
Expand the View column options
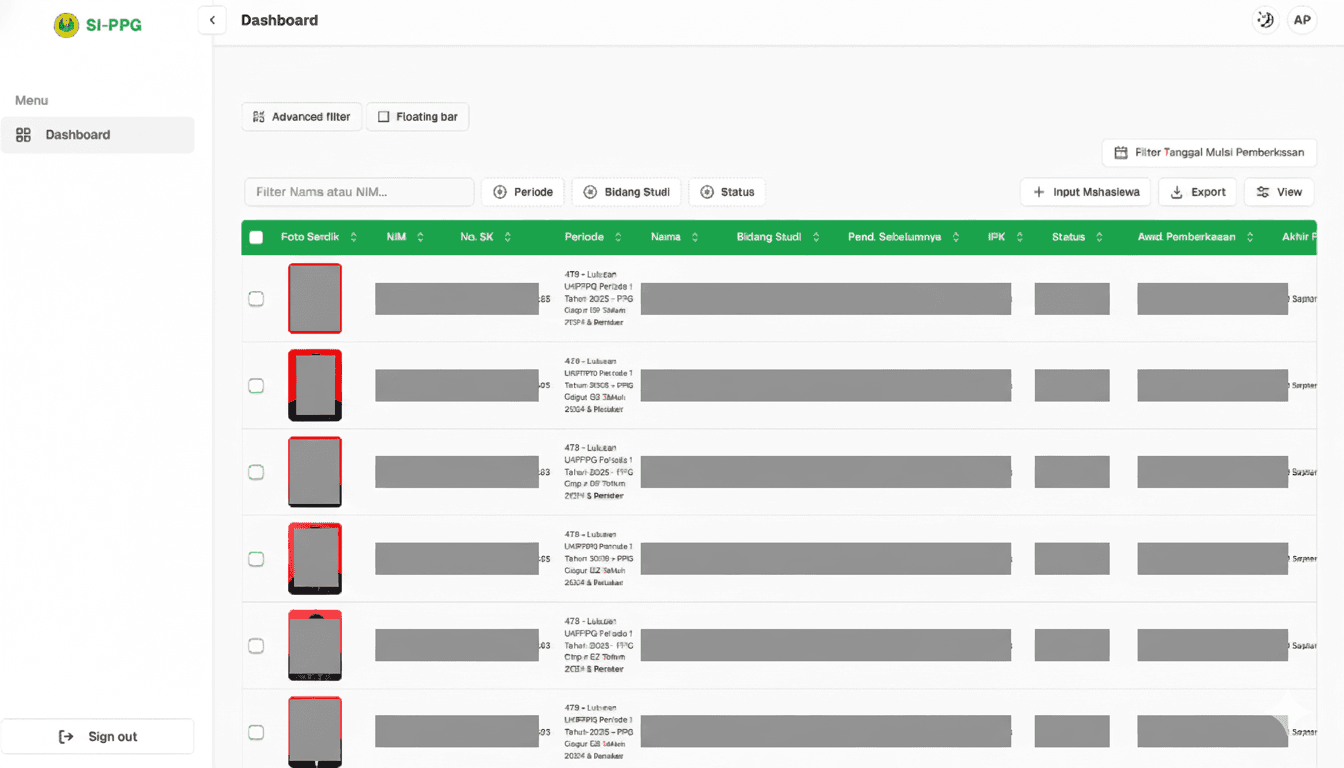tap(1278, 192)
